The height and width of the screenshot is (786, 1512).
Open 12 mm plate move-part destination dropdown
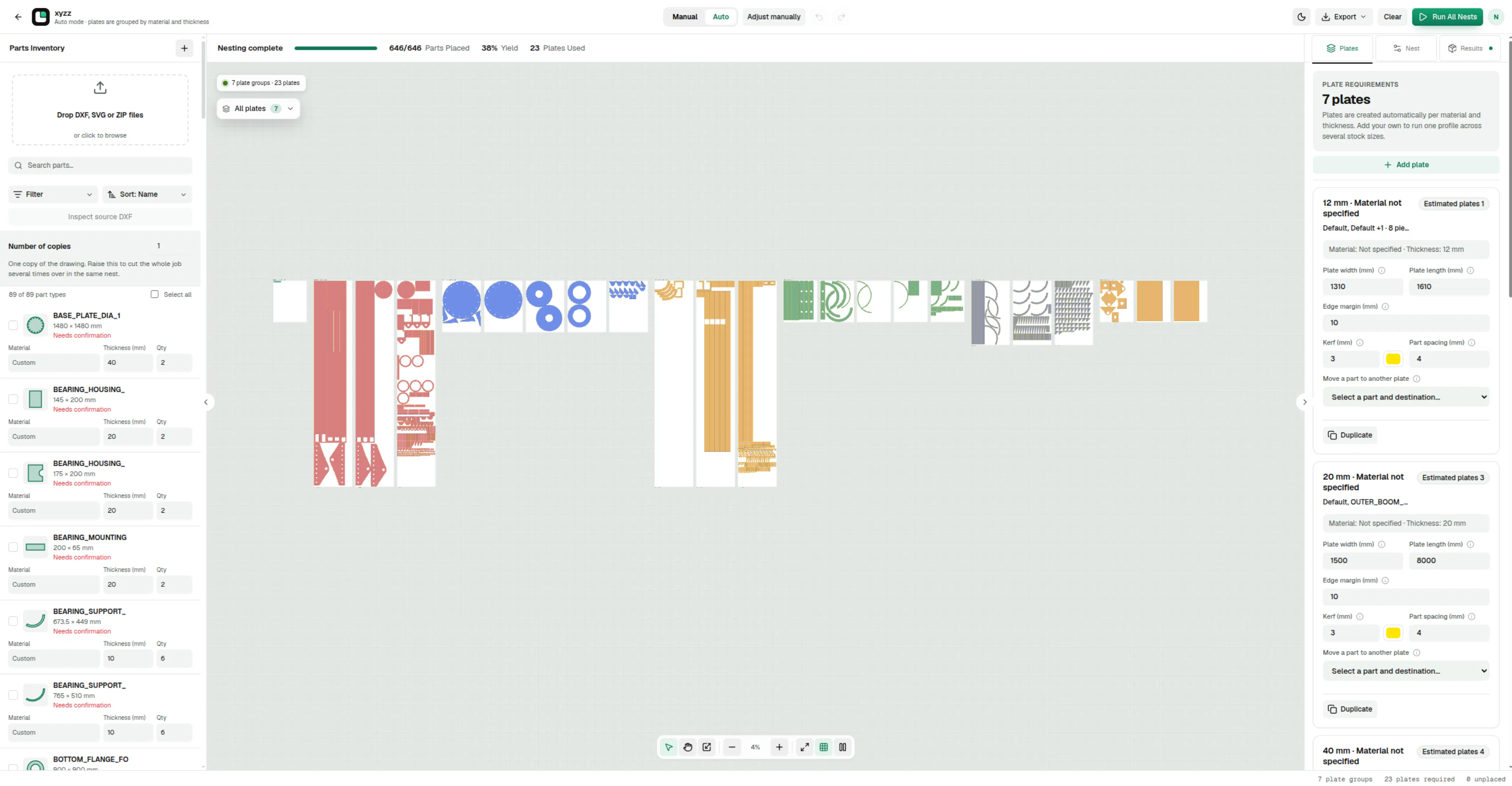pos(1406,397)
